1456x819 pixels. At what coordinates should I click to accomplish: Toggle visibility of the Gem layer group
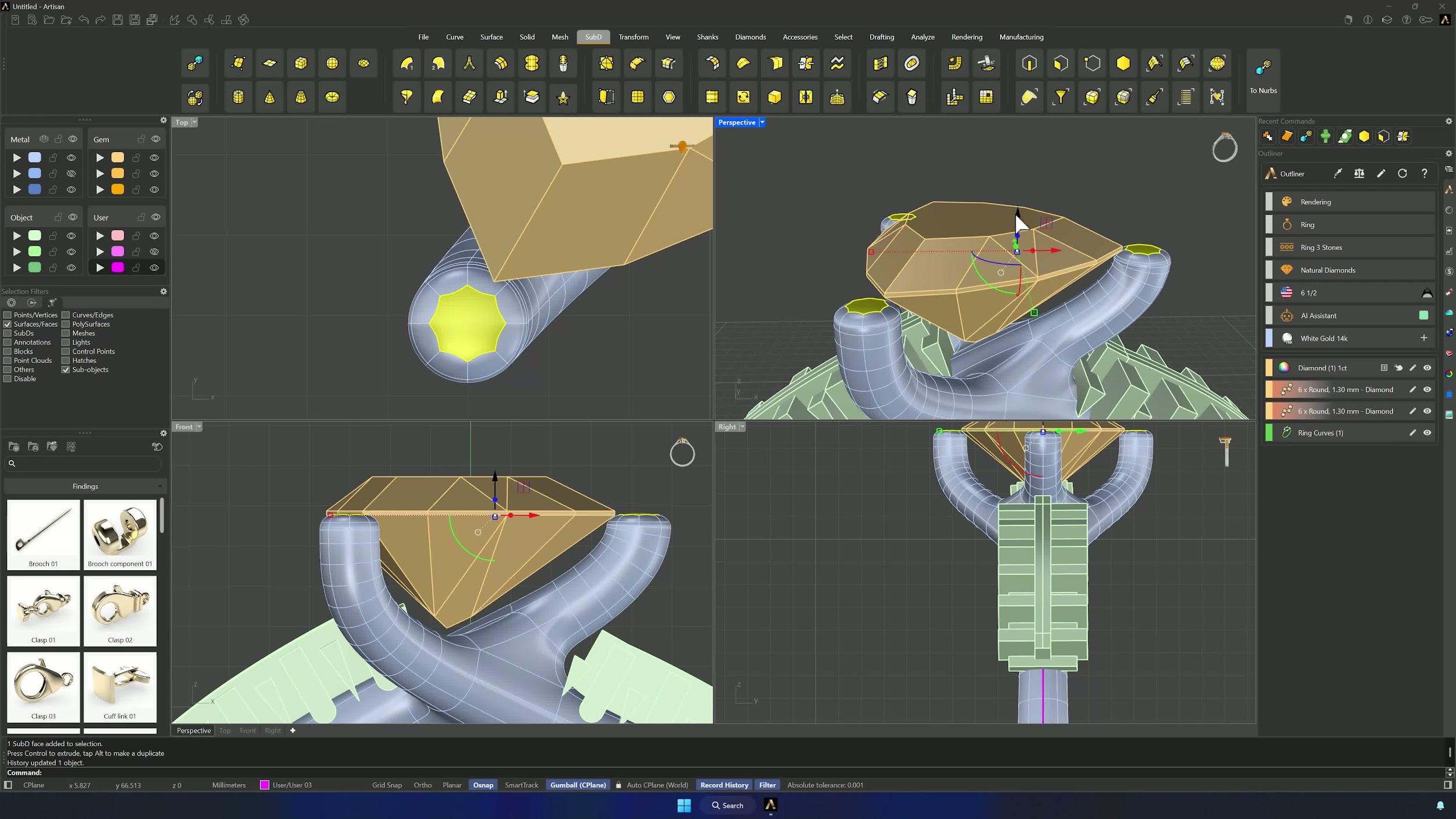click(x=156, y=139)
